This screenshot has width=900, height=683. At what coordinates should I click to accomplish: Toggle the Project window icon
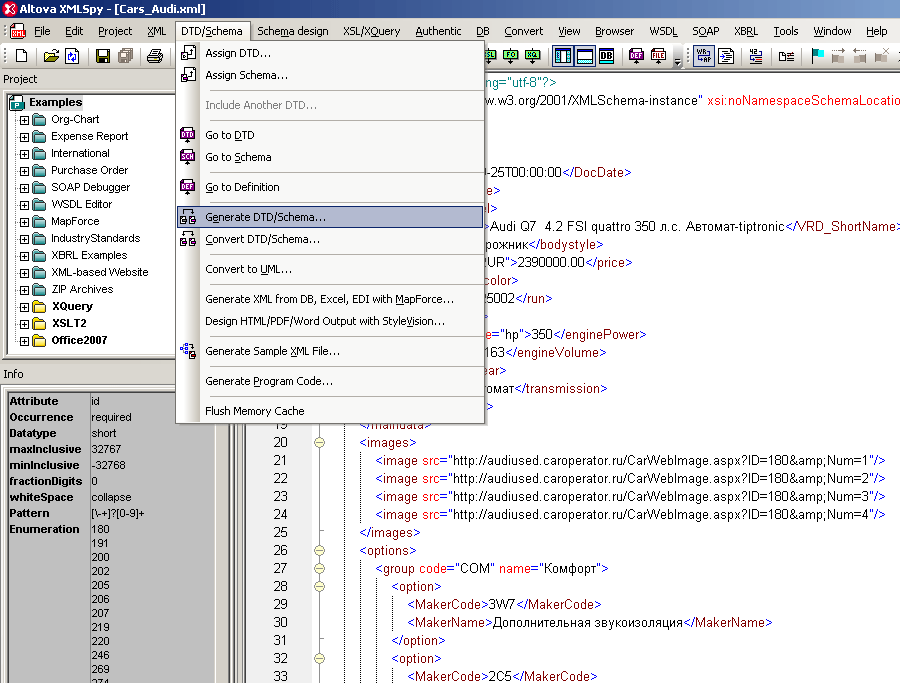pos(563,56)
